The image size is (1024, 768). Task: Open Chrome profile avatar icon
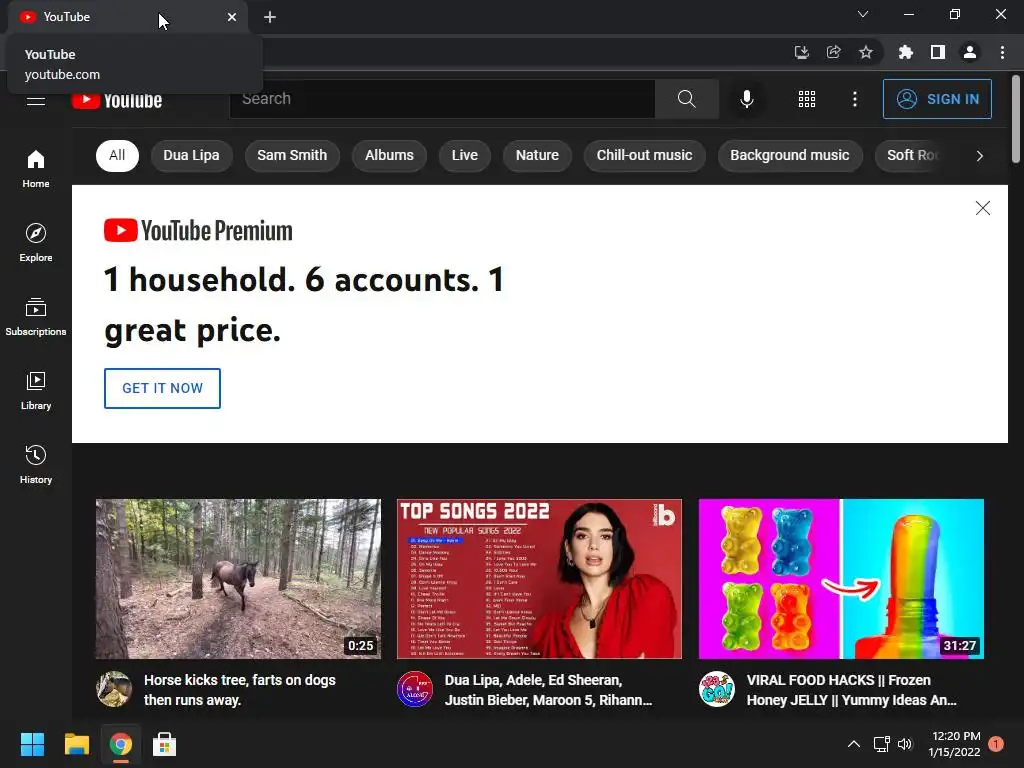970,52
